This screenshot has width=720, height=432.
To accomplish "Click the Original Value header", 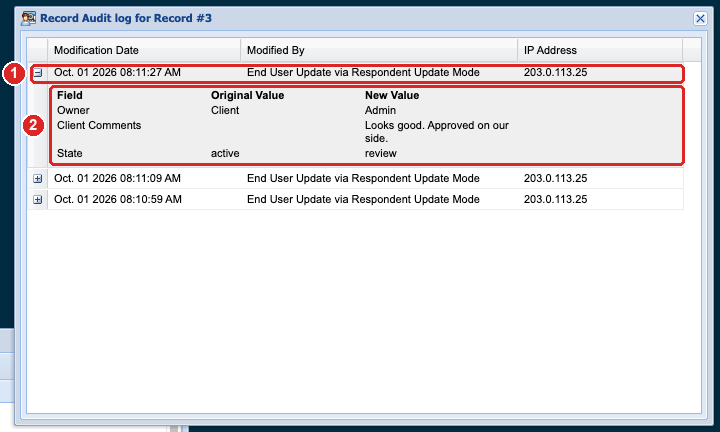I will [248, 95].
